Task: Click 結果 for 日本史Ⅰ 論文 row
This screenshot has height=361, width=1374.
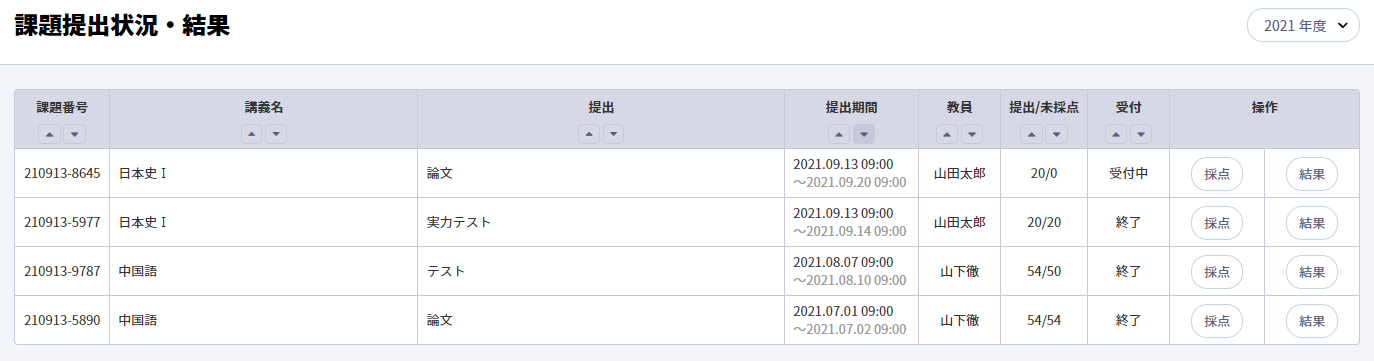Action: click(1312, 174)
